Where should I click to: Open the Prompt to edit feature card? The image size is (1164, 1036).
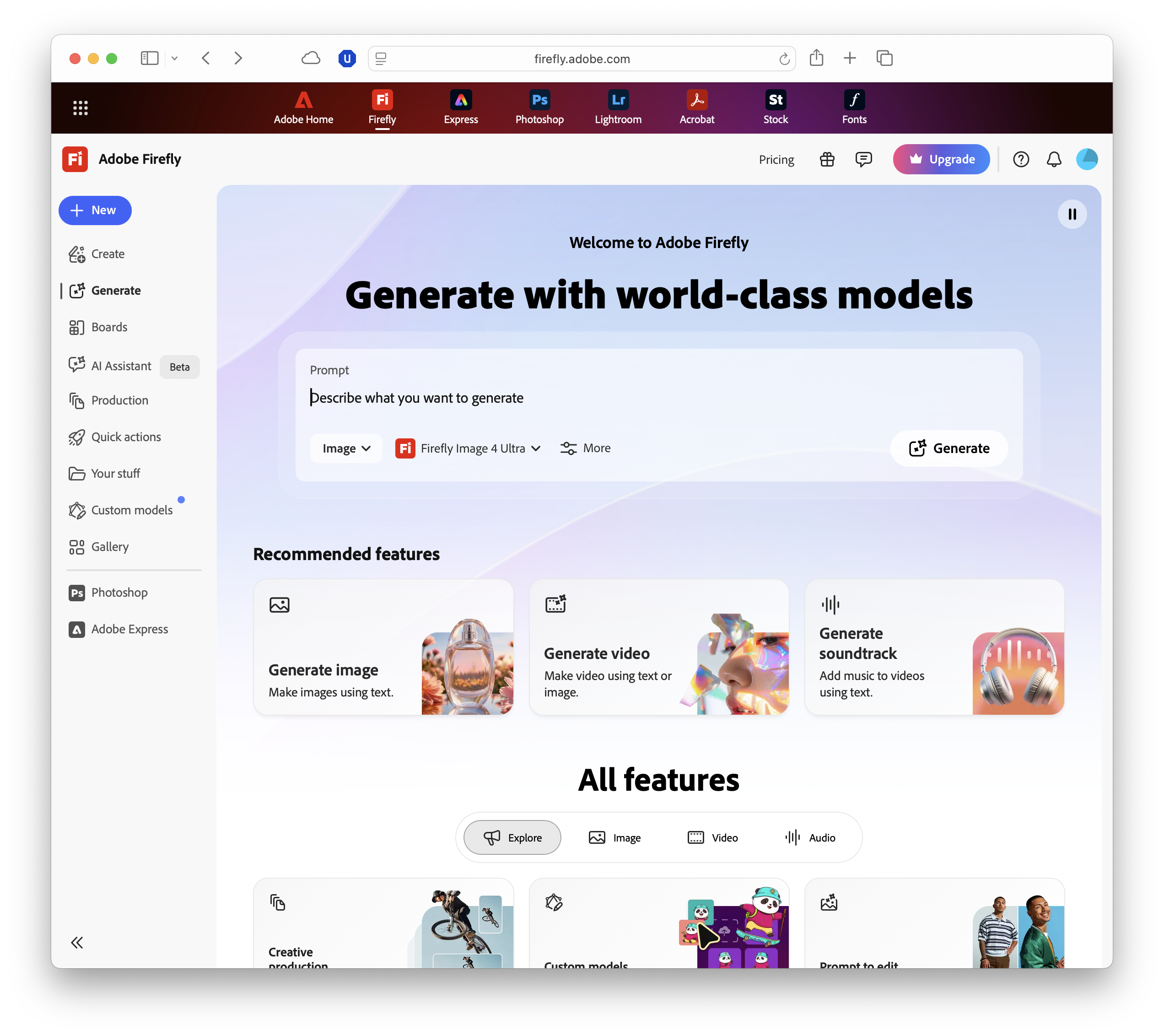click(934, 923)
